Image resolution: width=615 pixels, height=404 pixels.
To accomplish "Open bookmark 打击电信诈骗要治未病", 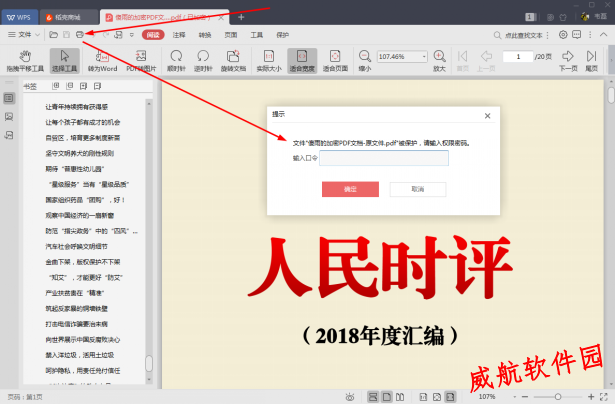I will pyautogui.click(x=76, y=324).
